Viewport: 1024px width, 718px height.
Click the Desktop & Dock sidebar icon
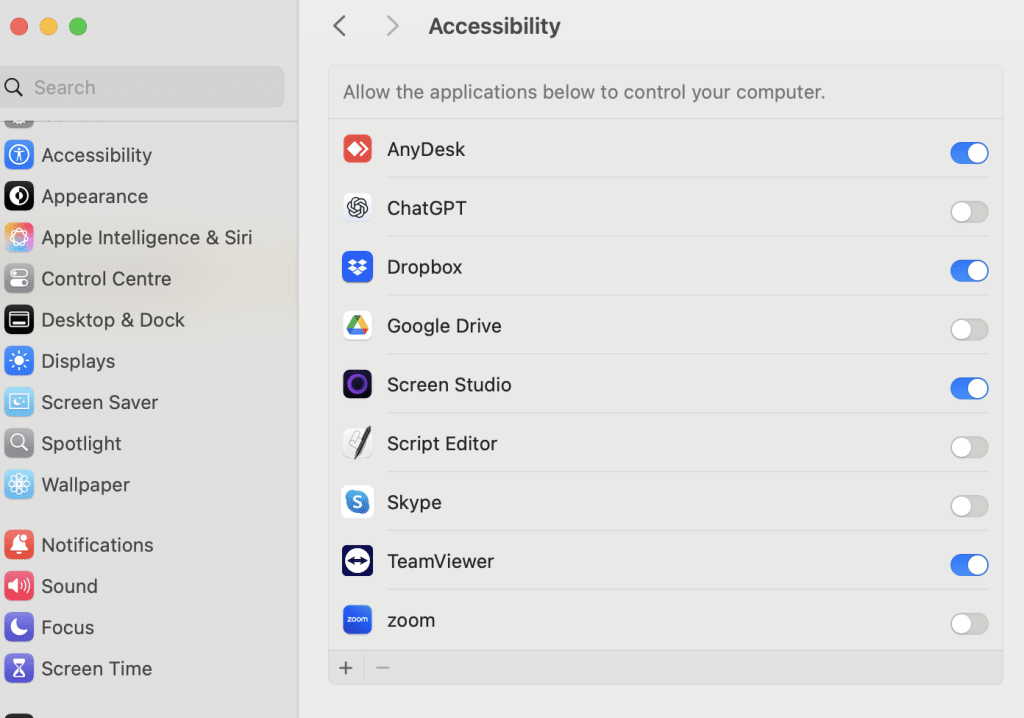coord(19,319)
